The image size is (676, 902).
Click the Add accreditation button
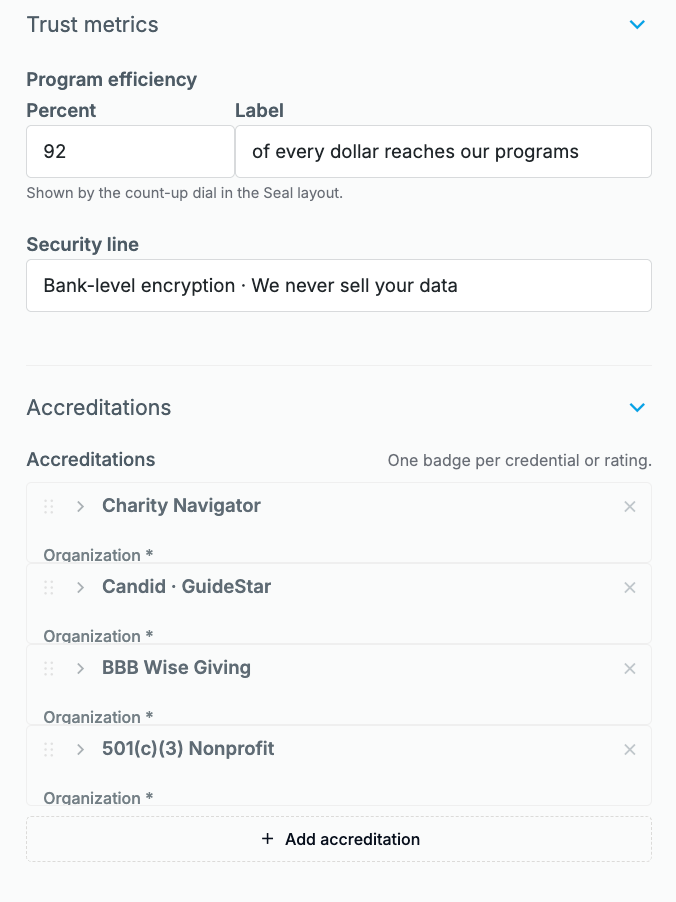339,839
